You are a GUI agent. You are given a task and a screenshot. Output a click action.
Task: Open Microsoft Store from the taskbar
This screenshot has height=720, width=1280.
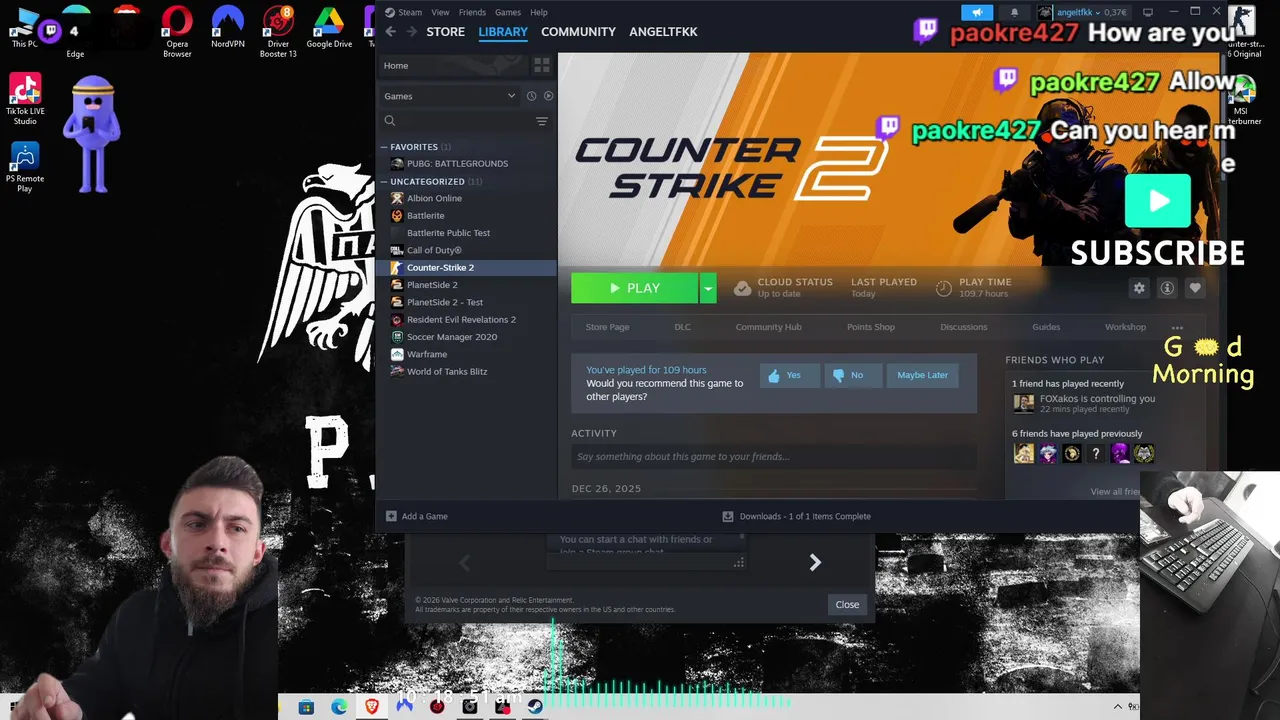coord(306,707)
